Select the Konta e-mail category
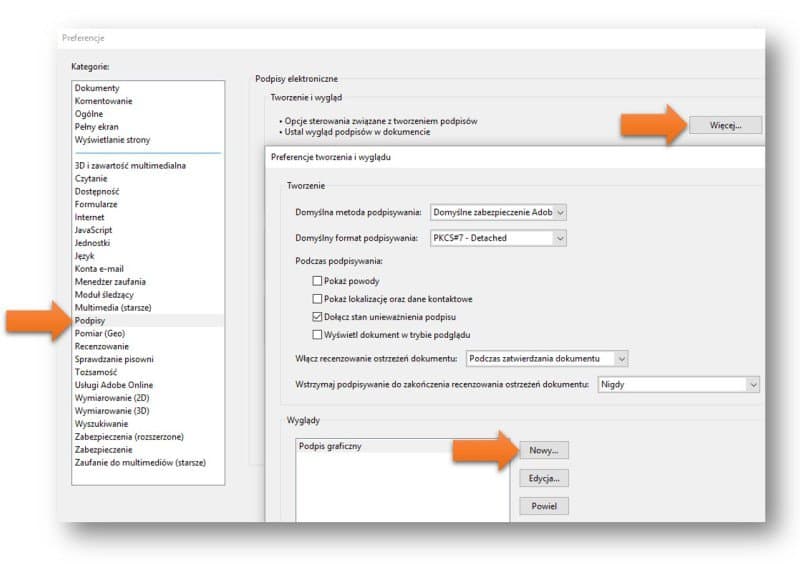 click(x=147, y=268)
